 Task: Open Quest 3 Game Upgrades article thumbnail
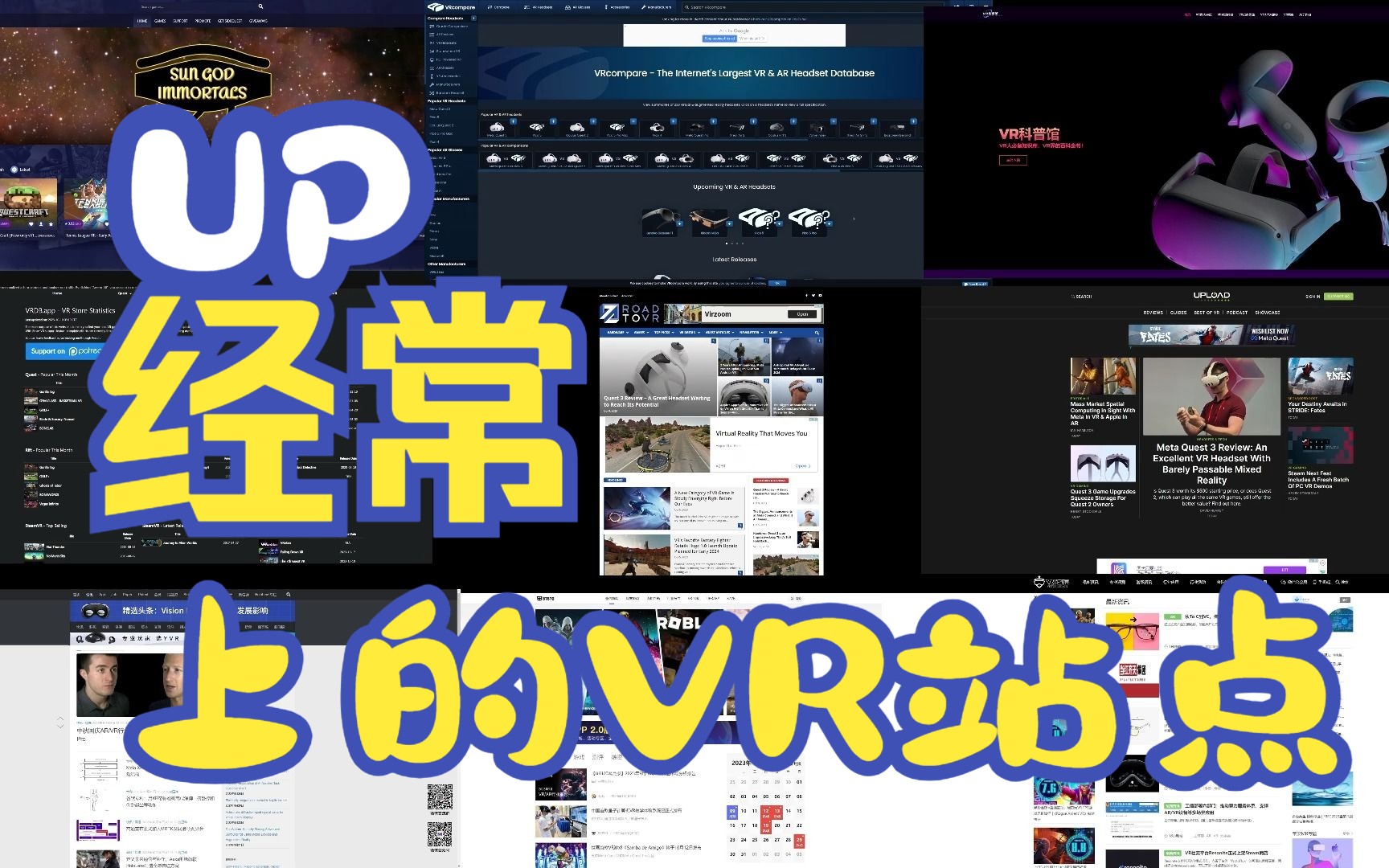point(1103,464)
